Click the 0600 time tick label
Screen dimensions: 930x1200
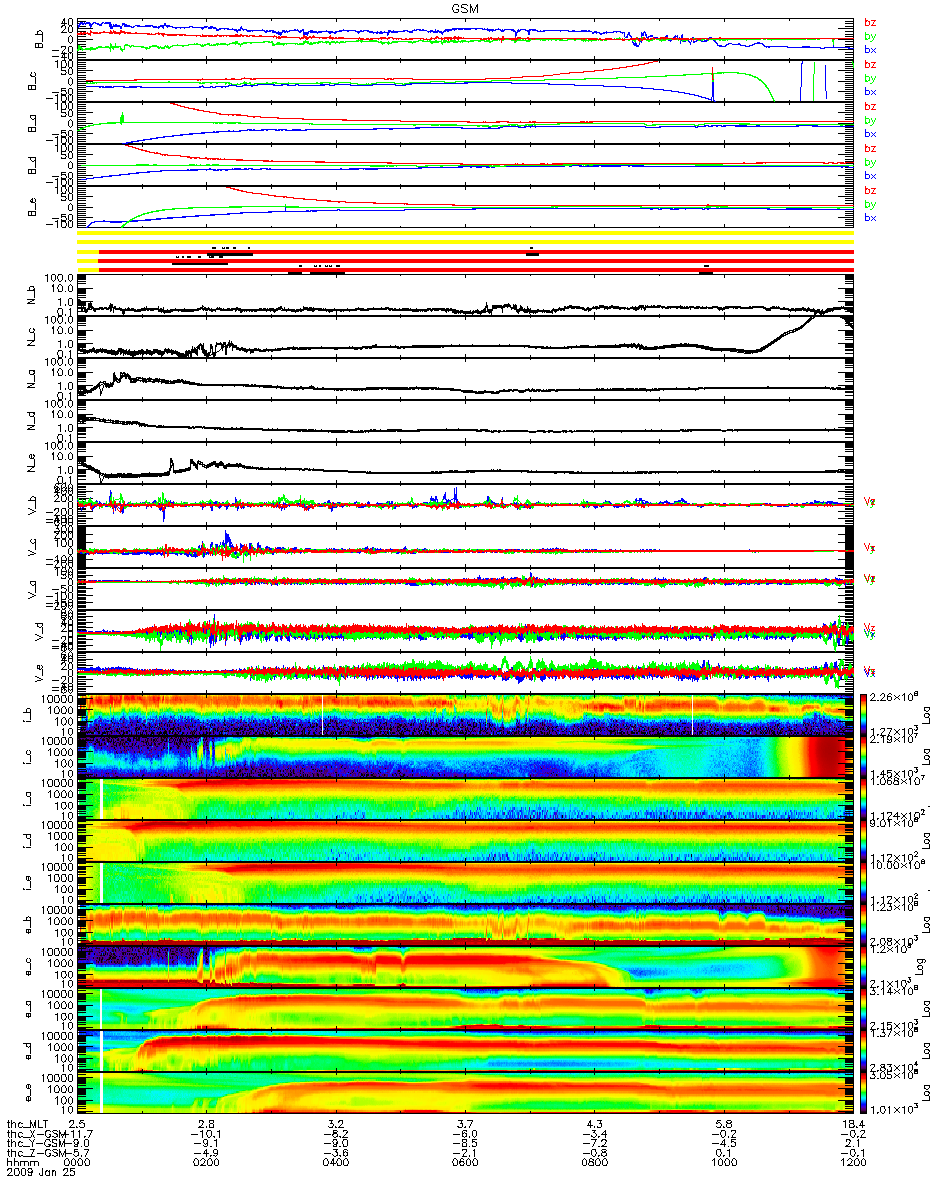(x=464, y=1163)
